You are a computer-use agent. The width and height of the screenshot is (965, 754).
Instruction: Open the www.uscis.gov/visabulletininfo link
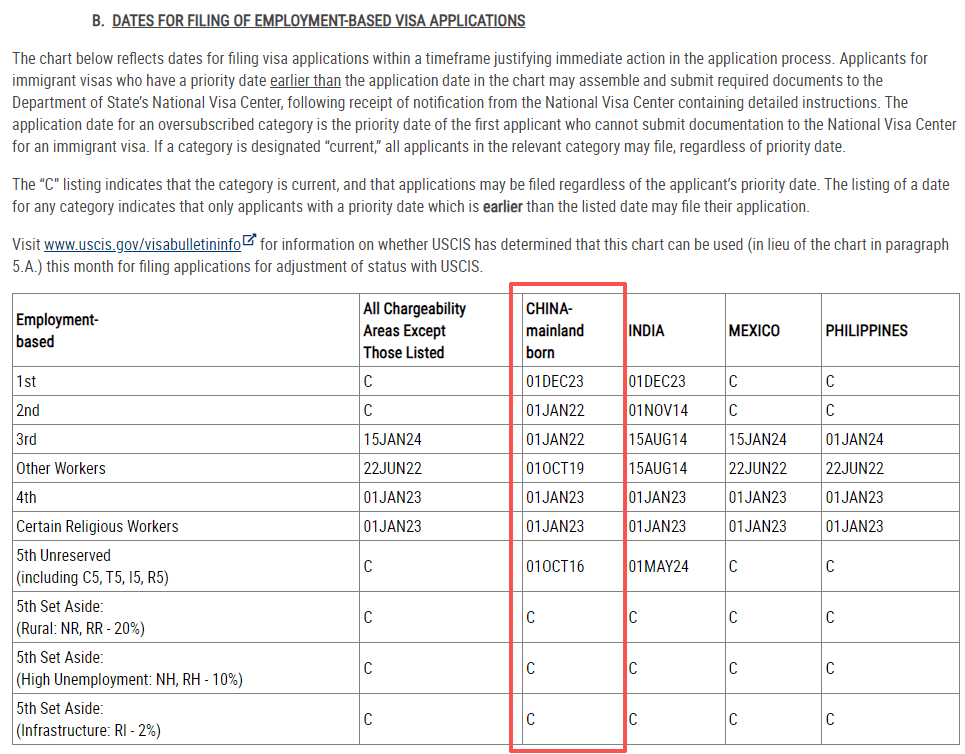tap(142, 245)
